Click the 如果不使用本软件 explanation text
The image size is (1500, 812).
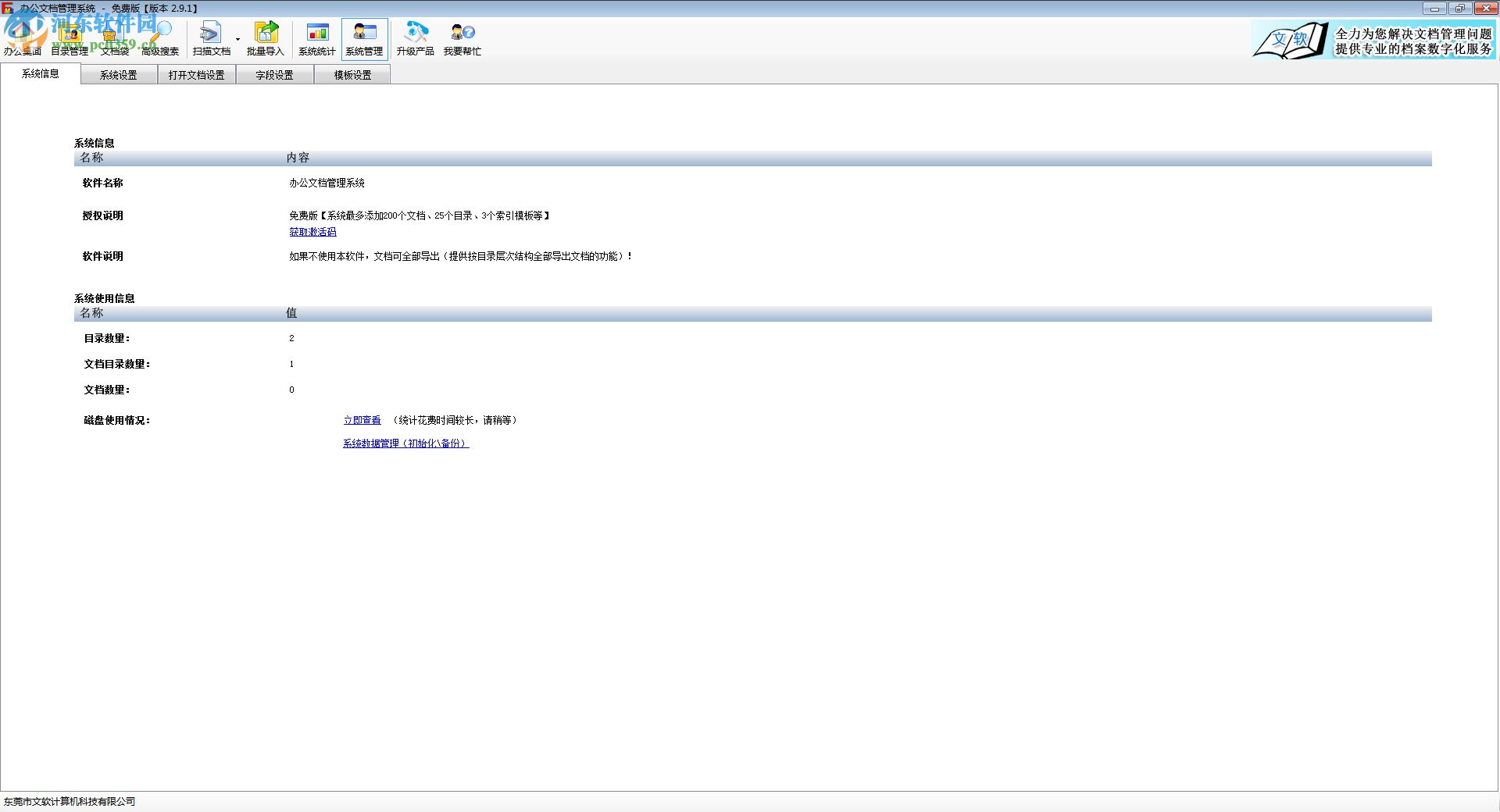(461, 256)
